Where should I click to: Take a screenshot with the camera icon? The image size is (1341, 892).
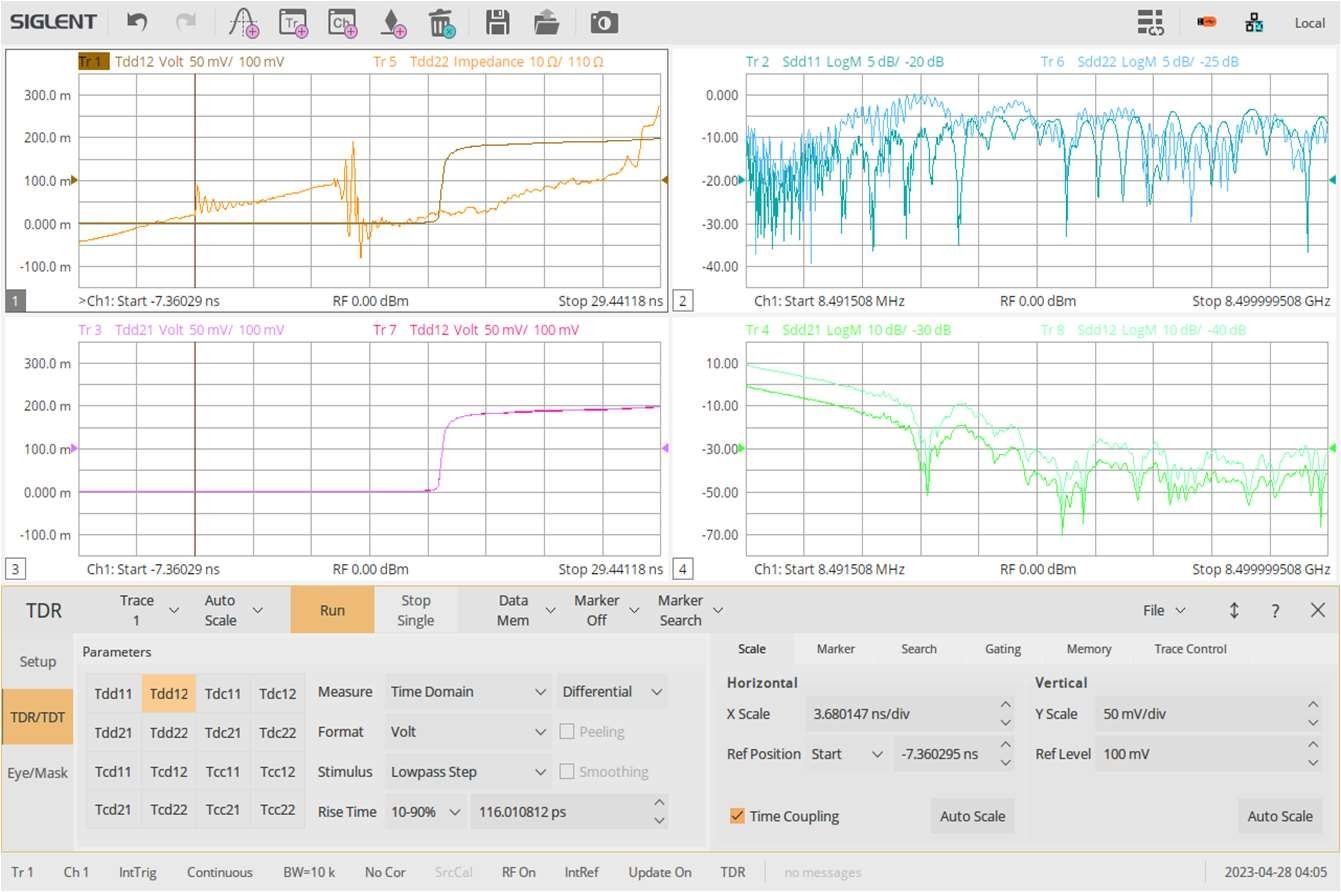[x=604, y=21]
